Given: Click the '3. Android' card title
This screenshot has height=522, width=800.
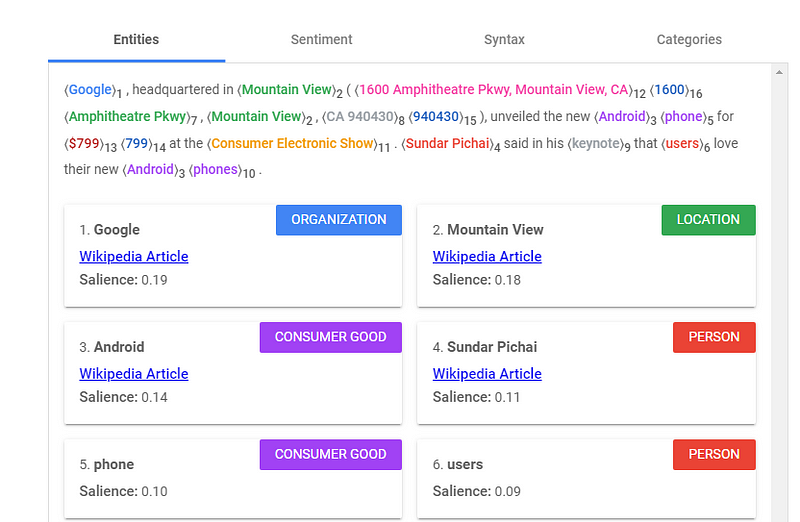Looking at the screenshot, I should [112, 347].
